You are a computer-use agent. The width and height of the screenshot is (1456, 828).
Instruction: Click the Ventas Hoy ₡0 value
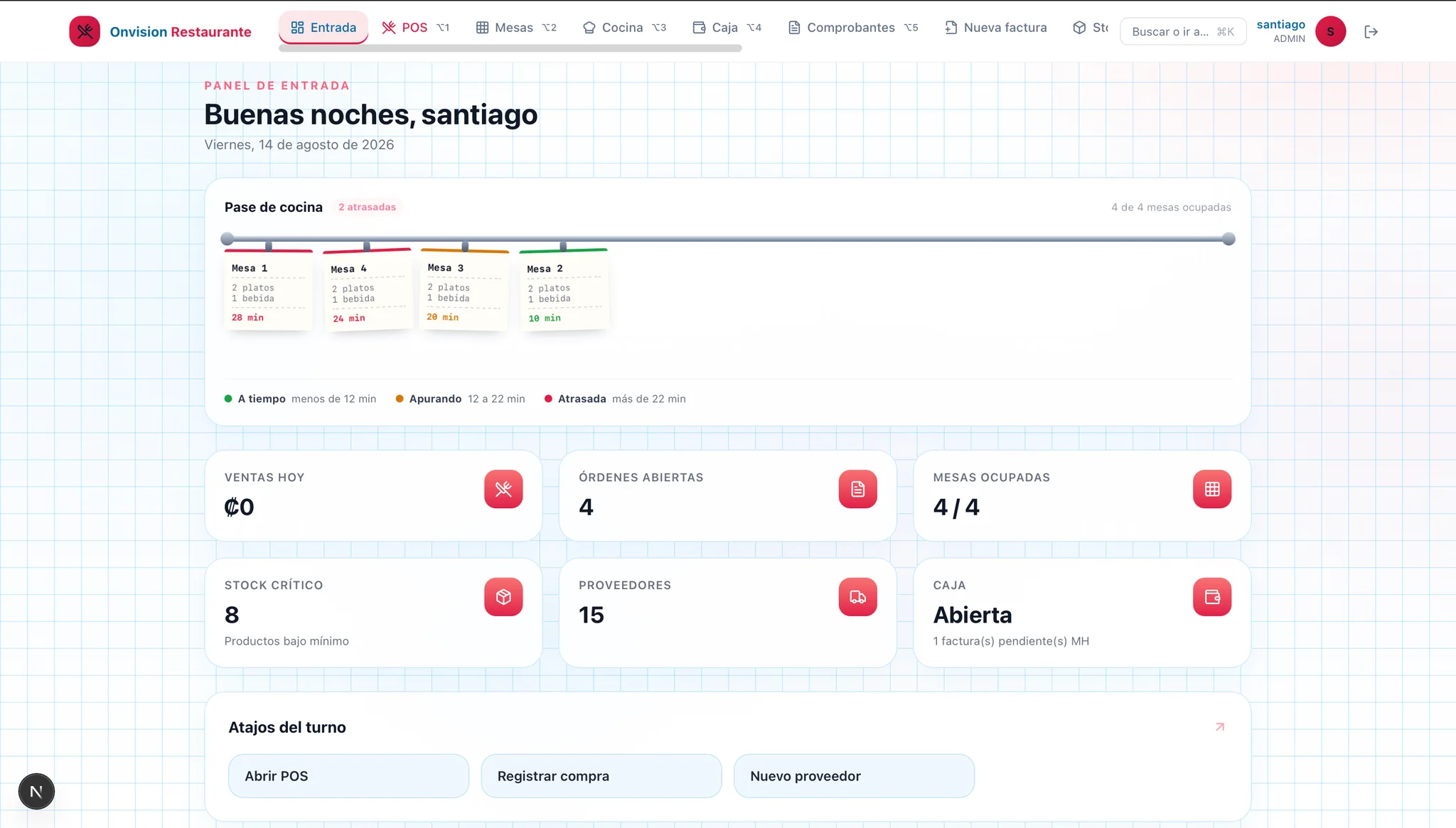[239, 507]
